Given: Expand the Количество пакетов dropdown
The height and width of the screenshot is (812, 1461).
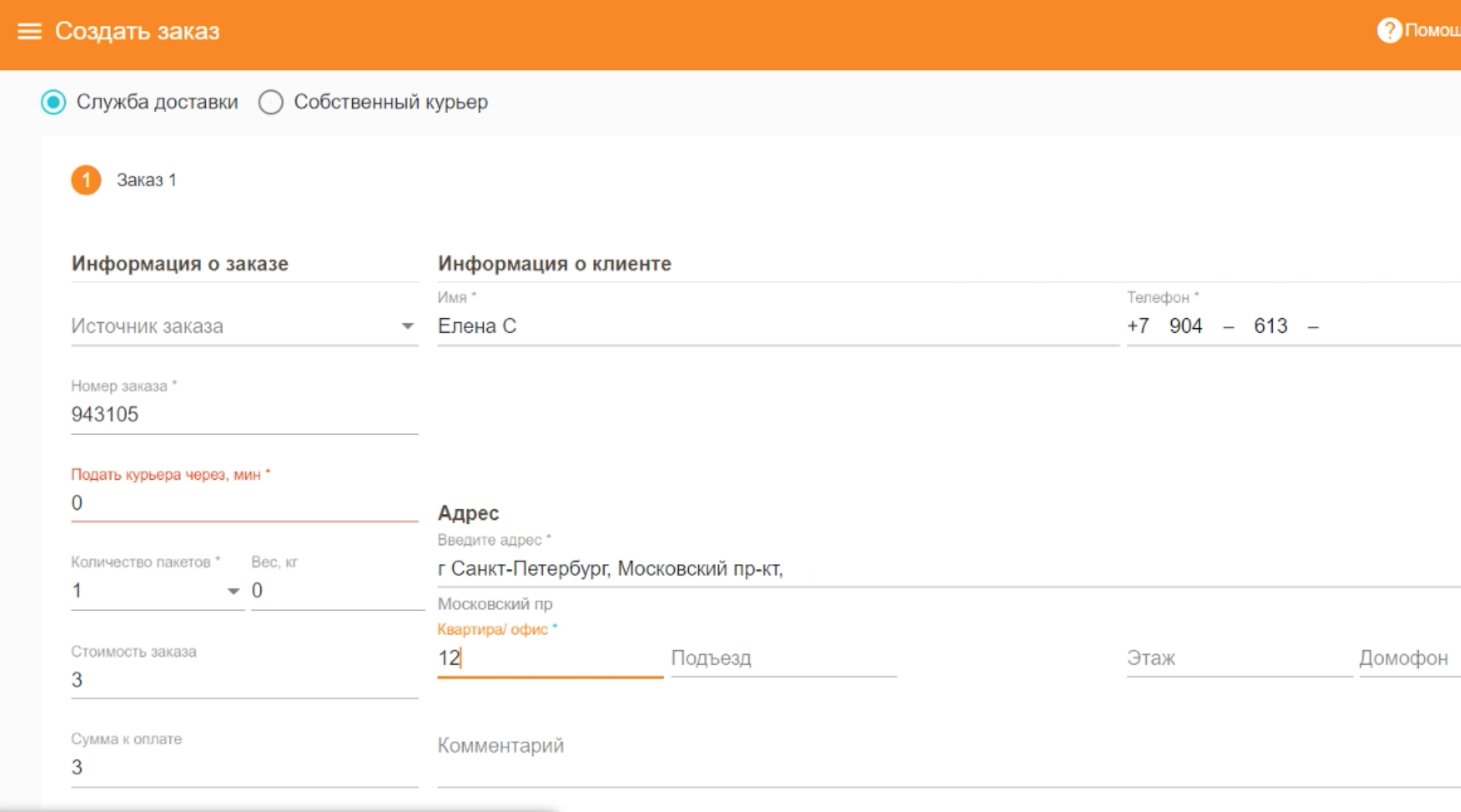Looking at the screenshot, I should [157, 591].
